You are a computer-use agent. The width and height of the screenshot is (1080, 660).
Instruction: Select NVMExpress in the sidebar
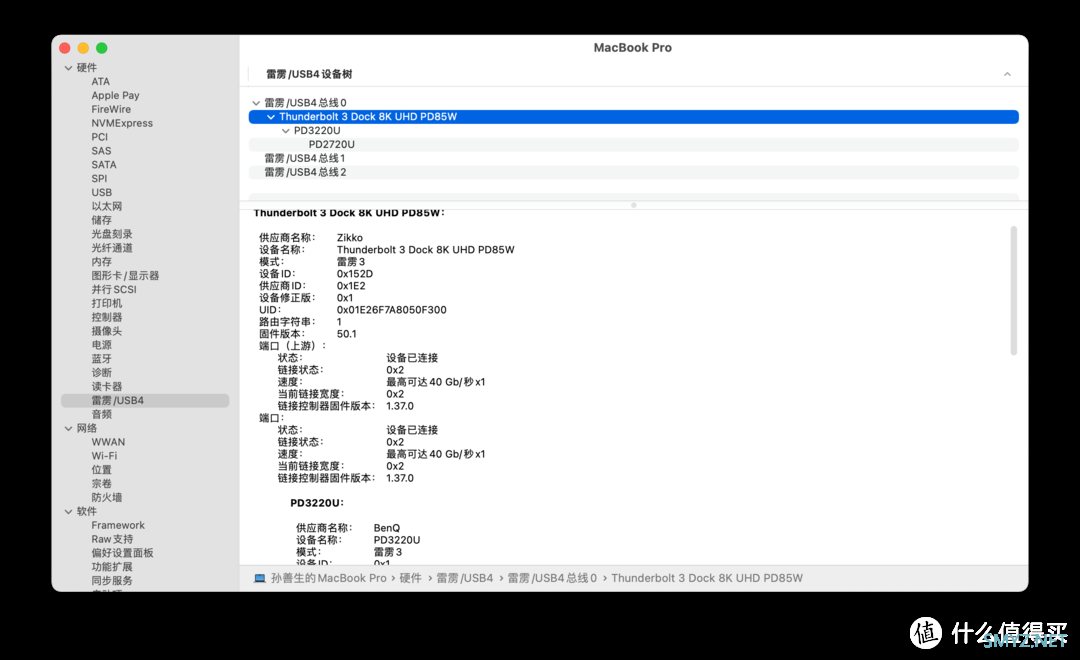point(122,123)
